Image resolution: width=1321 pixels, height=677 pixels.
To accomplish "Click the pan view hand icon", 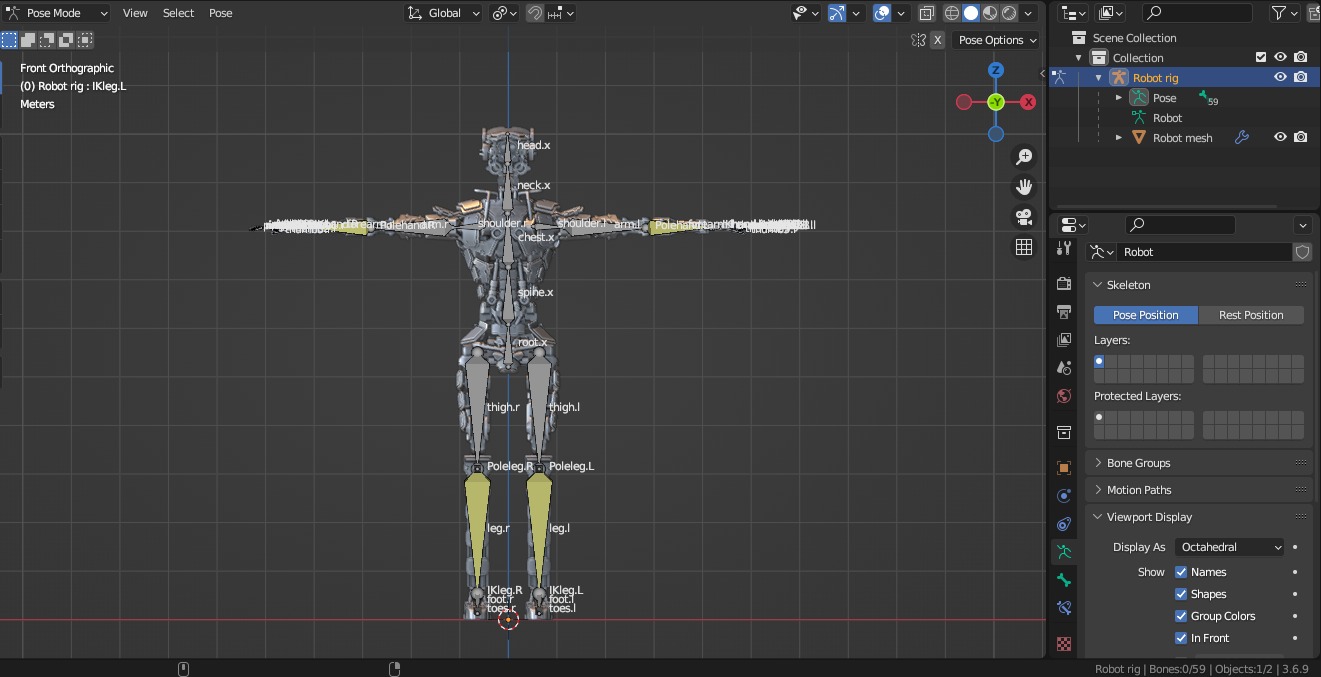I will 1024,187.
